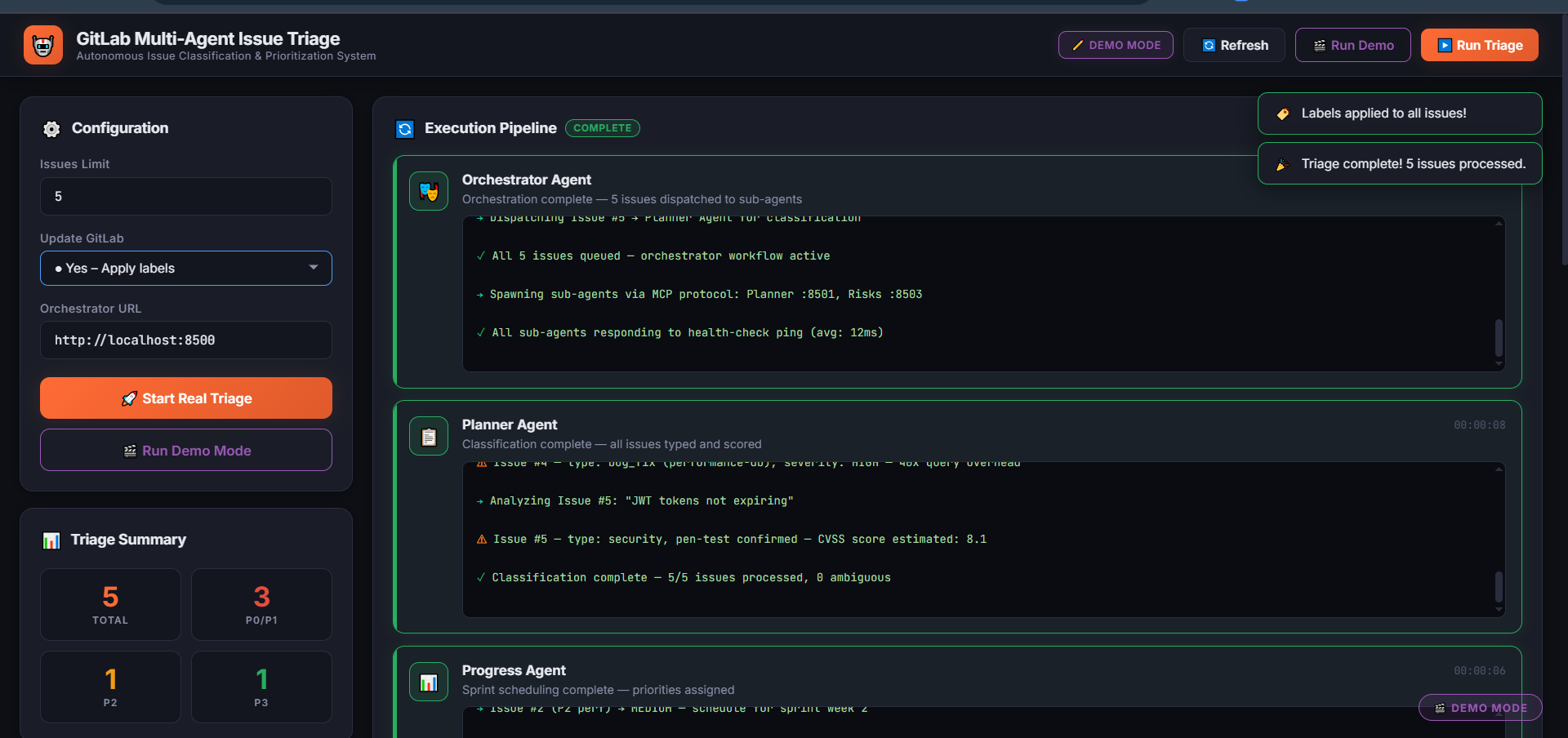Click 'Orchestration complete — 5 issues dispatched' status text
This screenshot has height=738, width=1568.
coord(632,199)
